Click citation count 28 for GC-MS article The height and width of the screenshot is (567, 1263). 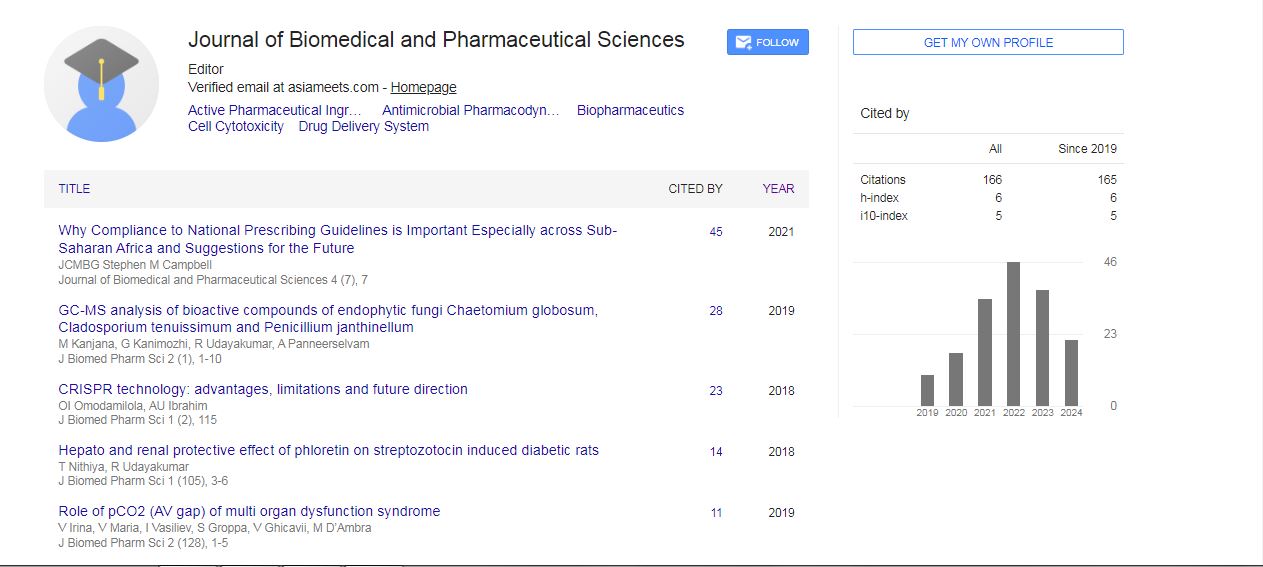click(716, 311)
